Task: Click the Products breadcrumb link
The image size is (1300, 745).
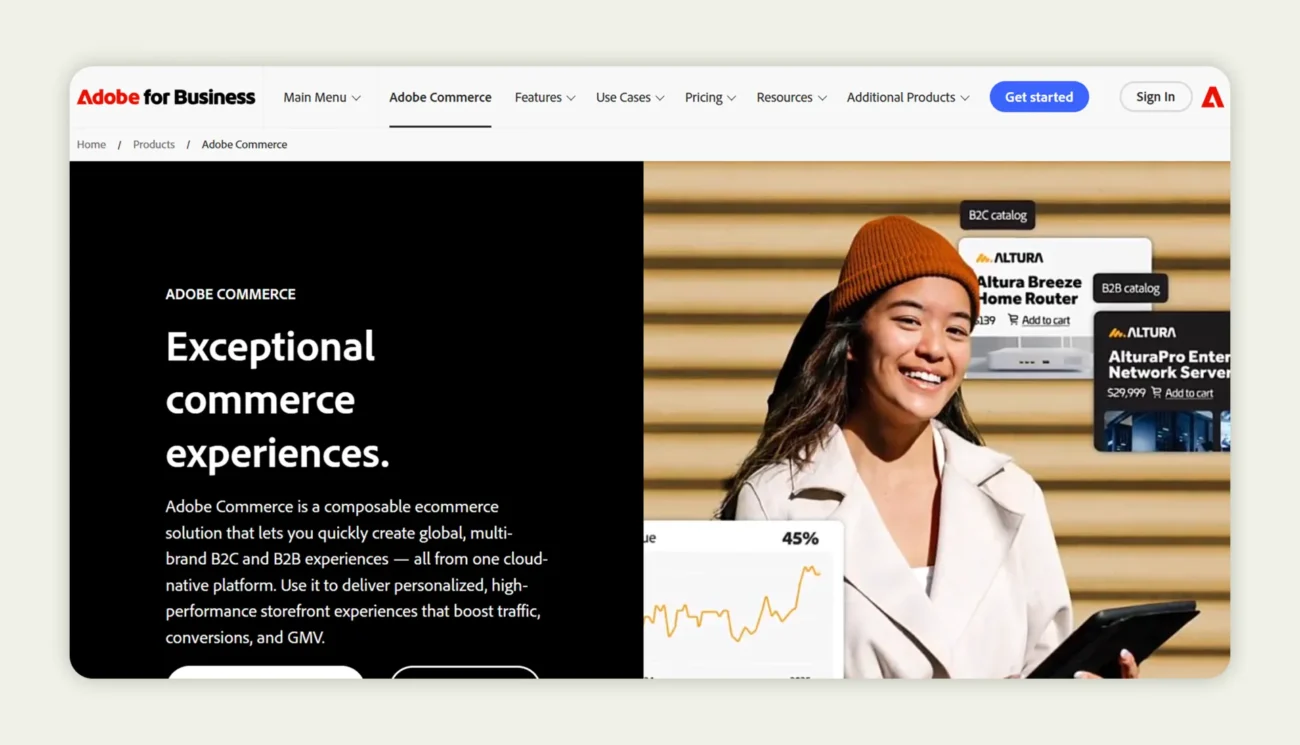Action: pyautogui.click(x=153, y=144)
